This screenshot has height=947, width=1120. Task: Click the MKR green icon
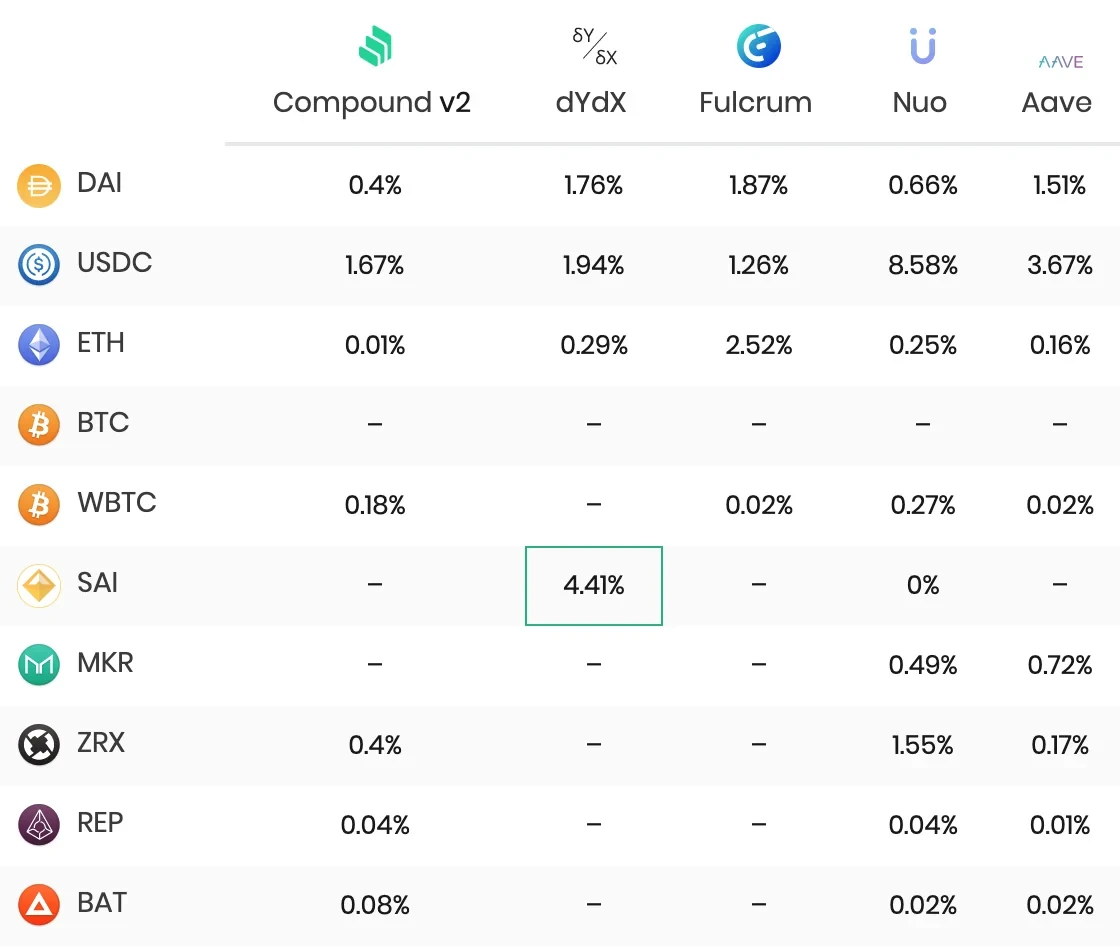click(39, 665)
